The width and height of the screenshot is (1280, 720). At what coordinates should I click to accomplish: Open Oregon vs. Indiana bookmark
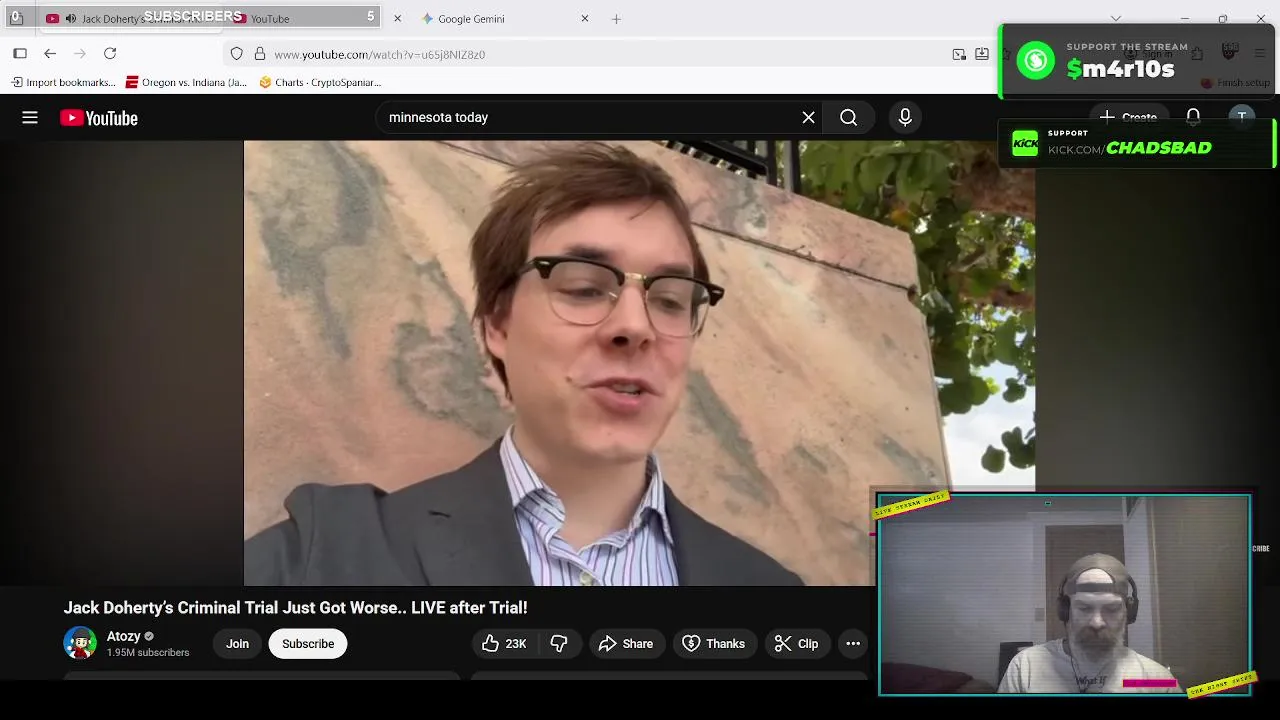pyautogui.click(x=186, y=83)
